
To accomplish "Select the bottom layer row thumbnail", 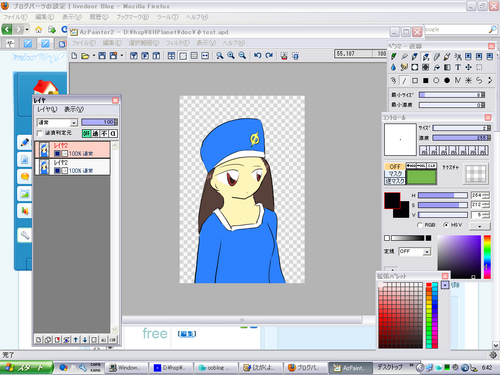I will [44, 167].
